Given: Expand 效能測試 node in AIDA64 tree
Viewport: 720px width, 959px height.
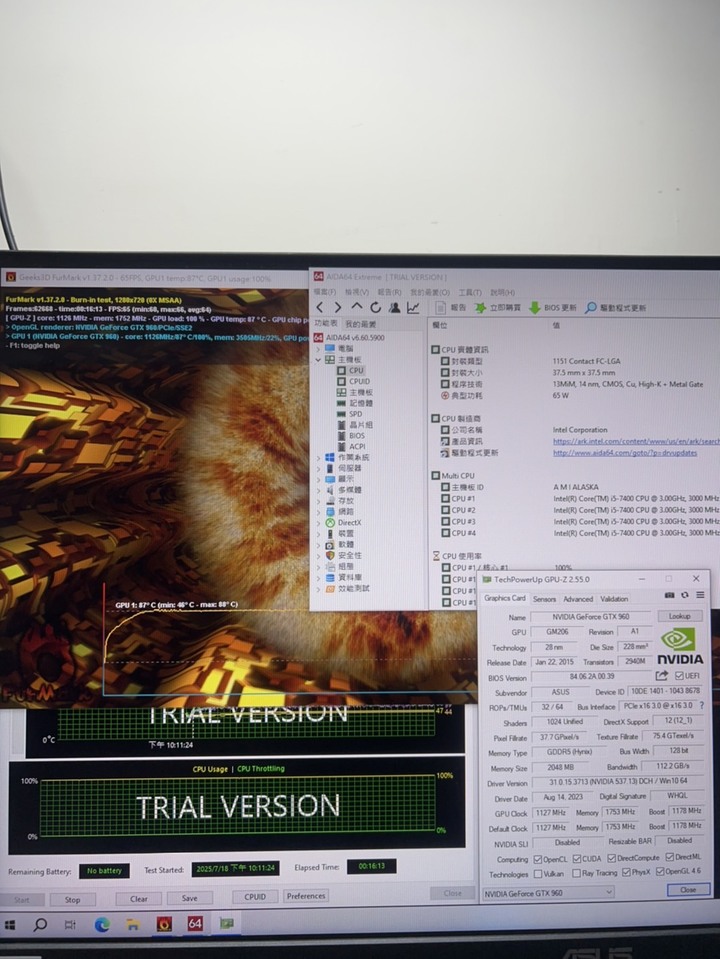Looking at the screenshot, I should (318, 588).
